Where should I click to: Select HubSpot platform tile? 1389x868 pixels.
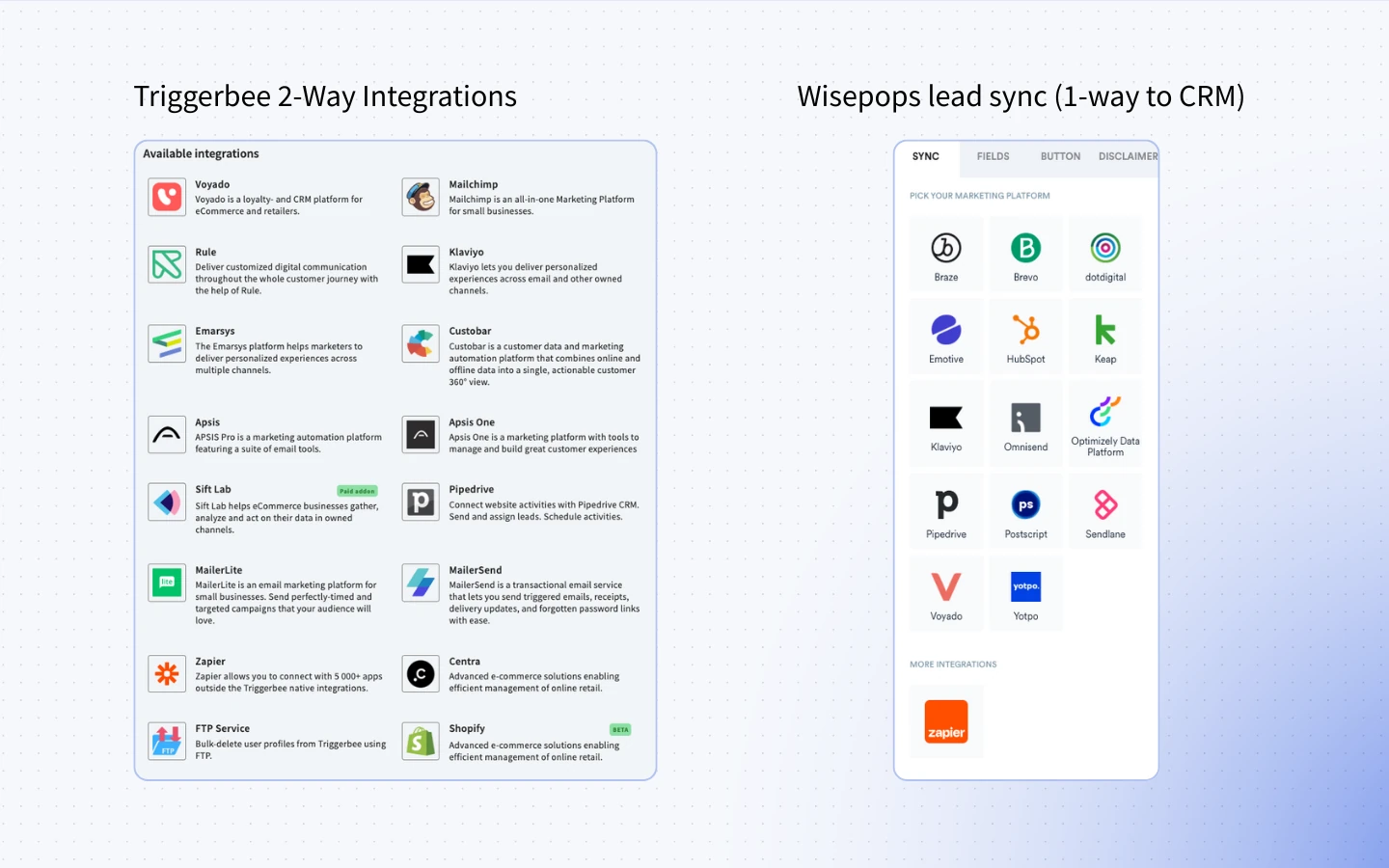1025,337
